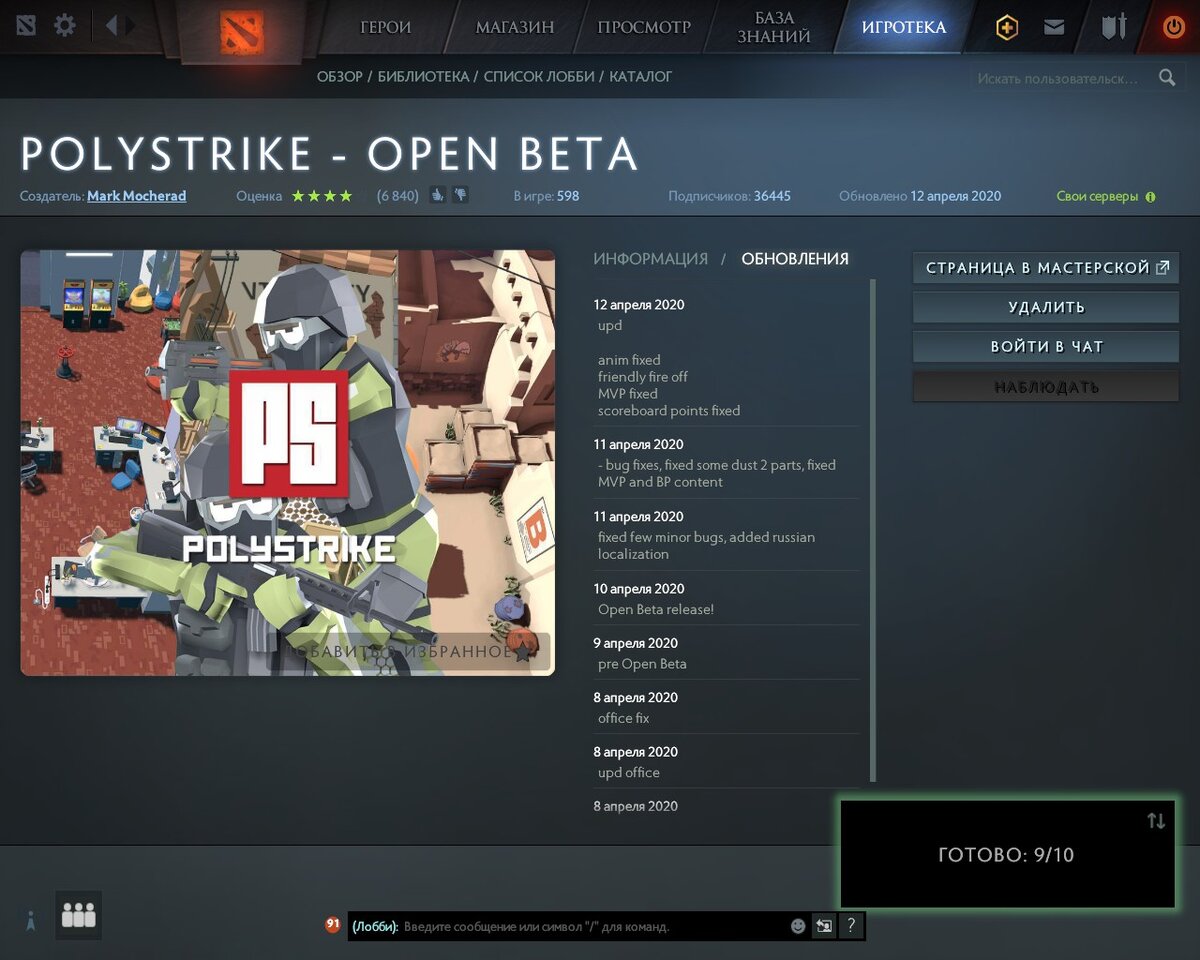
Task: Go to the ОБЗОР section
Action: 340,76
